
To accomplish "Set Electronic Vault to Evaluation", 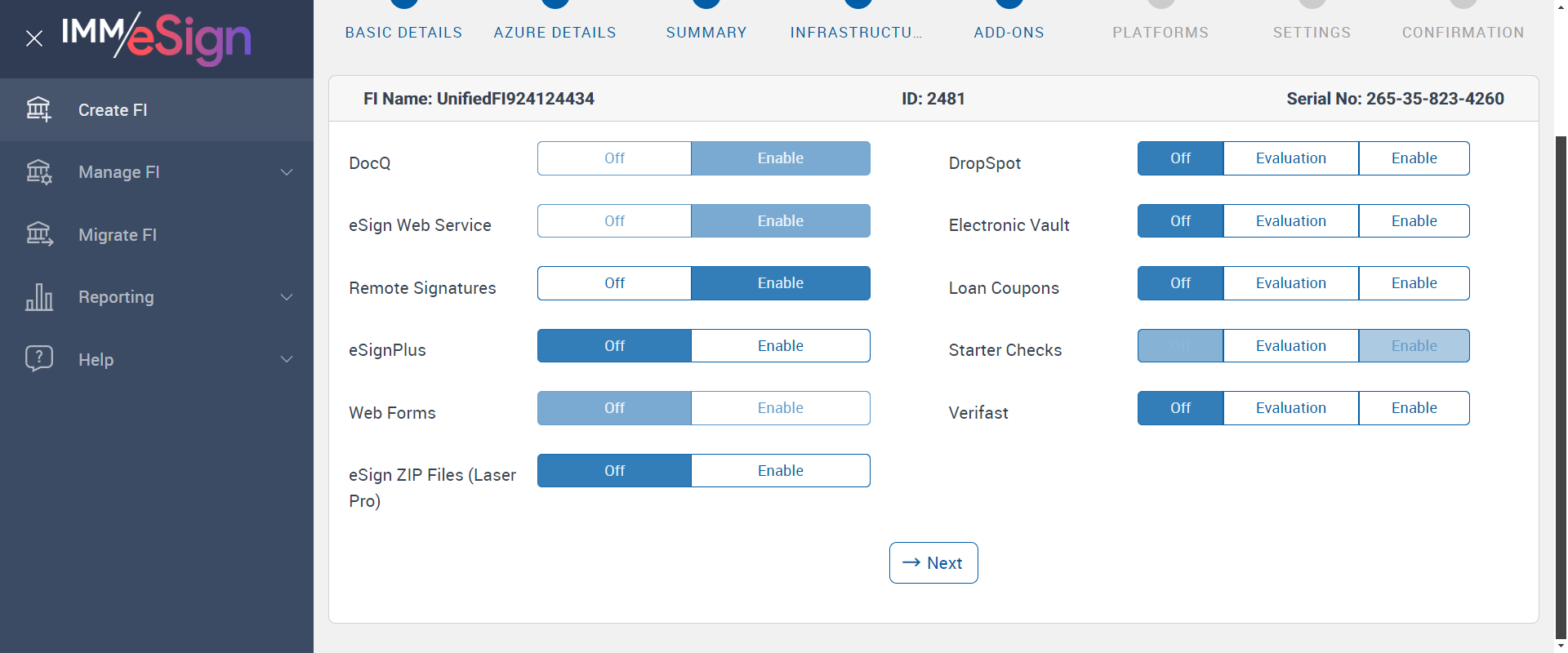I will (1291, 221).
